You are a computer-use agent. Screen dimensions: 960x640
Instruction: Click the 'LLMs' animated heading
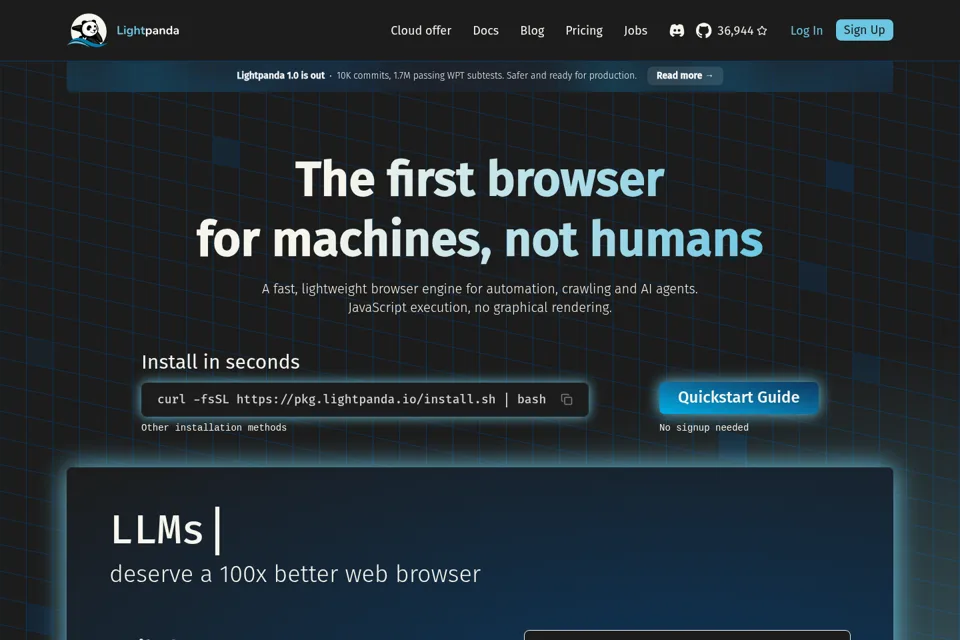point(157,530)
